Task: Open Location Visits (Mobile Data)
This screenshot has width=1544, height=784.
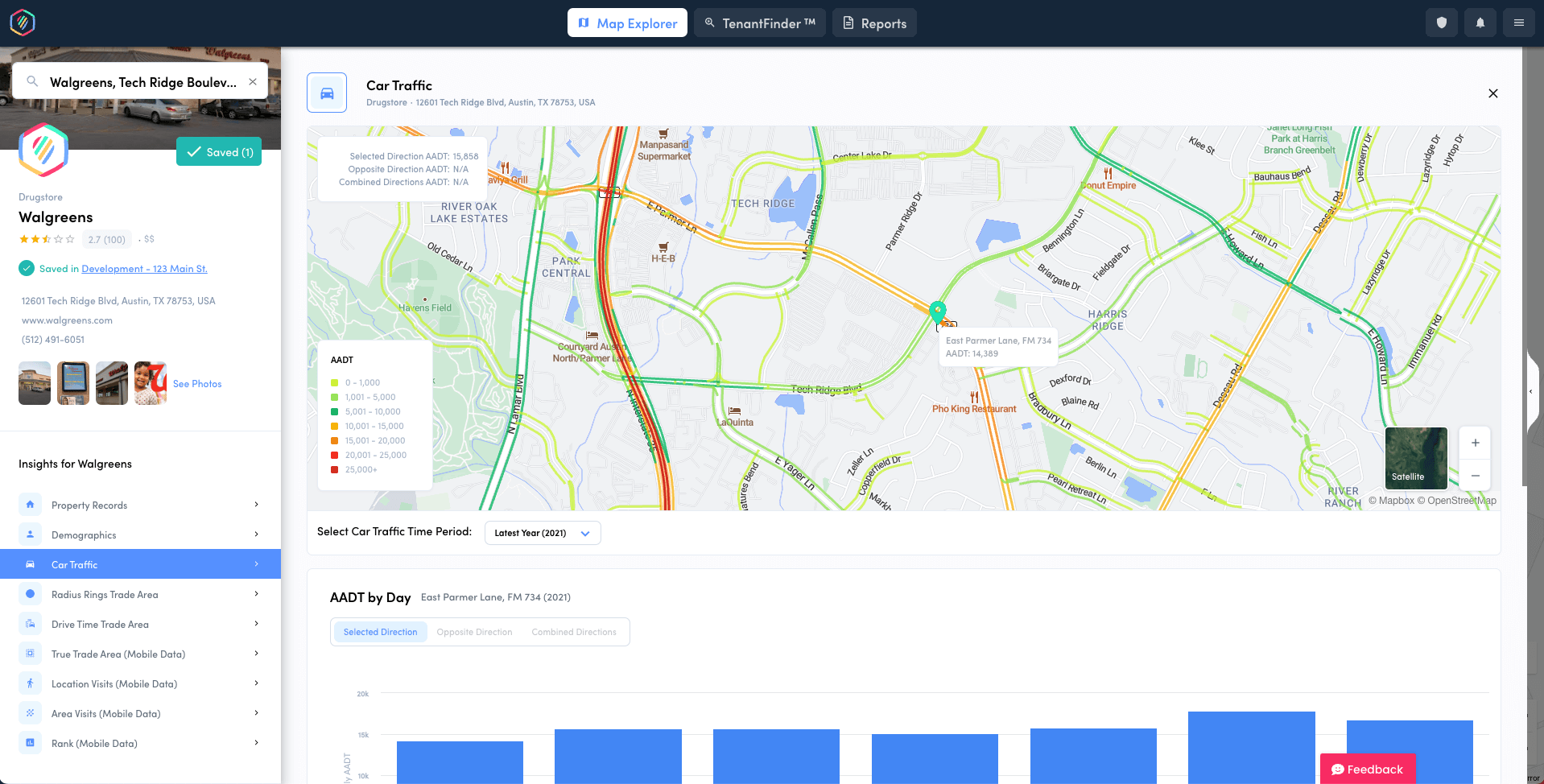Action: (30, 683)
